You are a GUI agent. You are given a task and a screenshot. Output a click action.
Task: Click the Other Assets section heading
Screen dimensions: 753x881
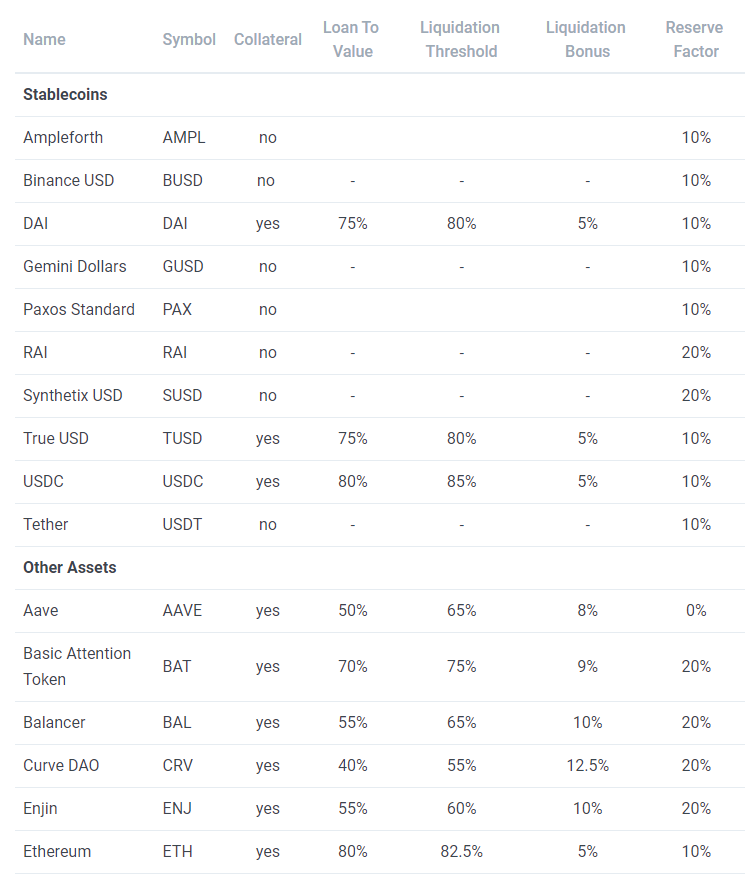pos(70,567)
